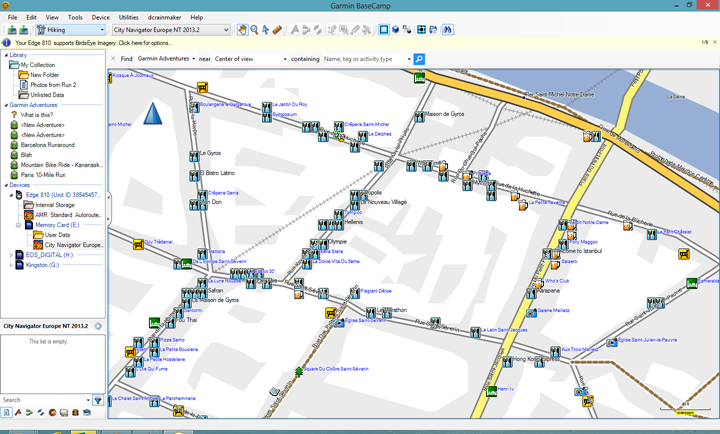This screenshot has height=434, width=720.
Task: Select My Collection in library
Action: 38,65
